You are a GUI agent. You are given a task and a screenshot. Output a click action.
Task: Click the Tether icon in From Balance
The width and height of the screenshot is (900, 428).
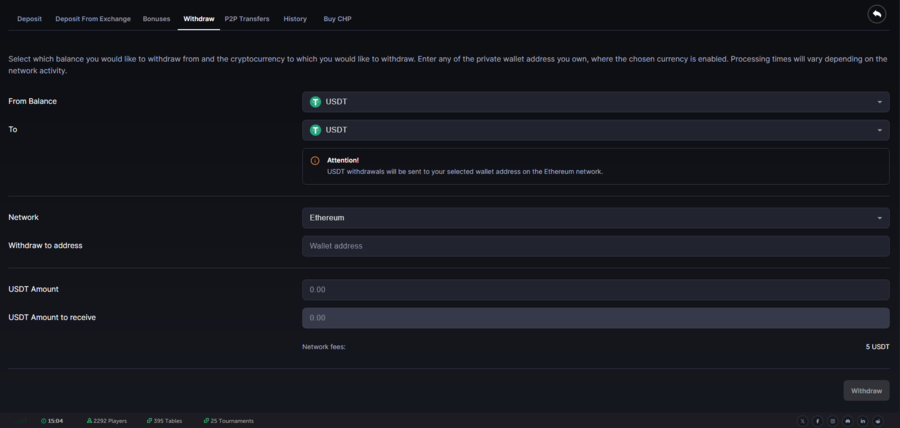point(315,102)
